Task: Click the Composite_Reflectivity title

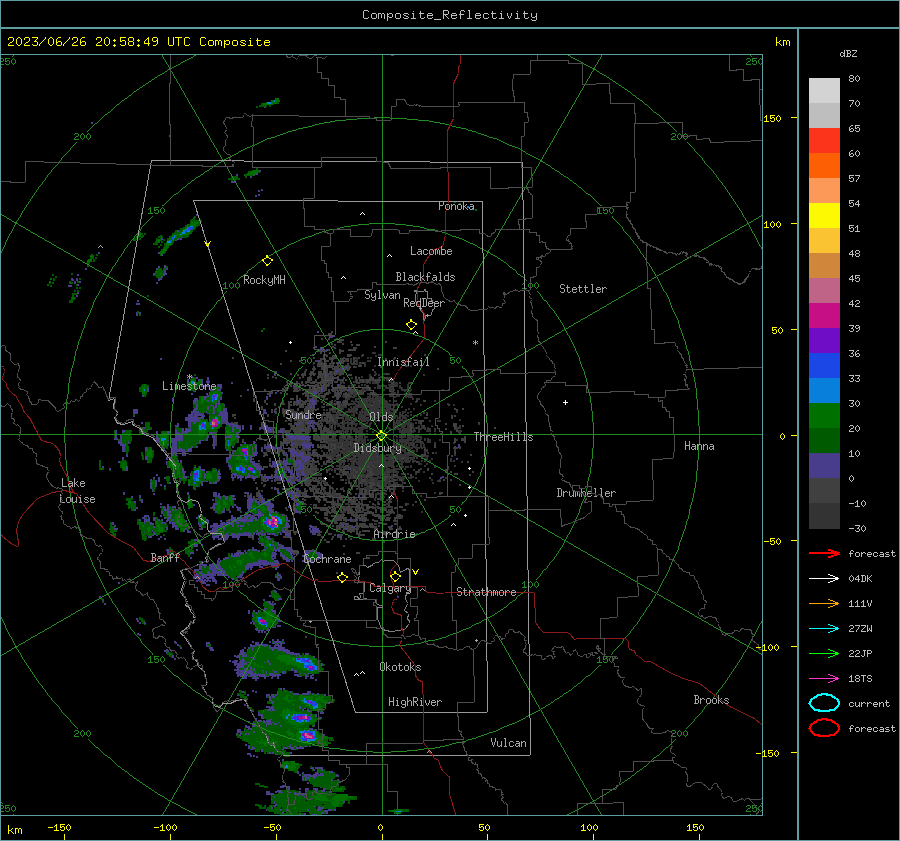Action: [x=450, y=15]
